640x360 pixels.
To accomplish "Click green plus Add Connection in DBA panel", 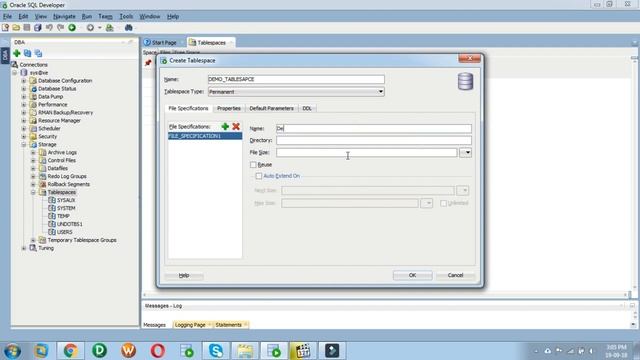I will 17,53.
